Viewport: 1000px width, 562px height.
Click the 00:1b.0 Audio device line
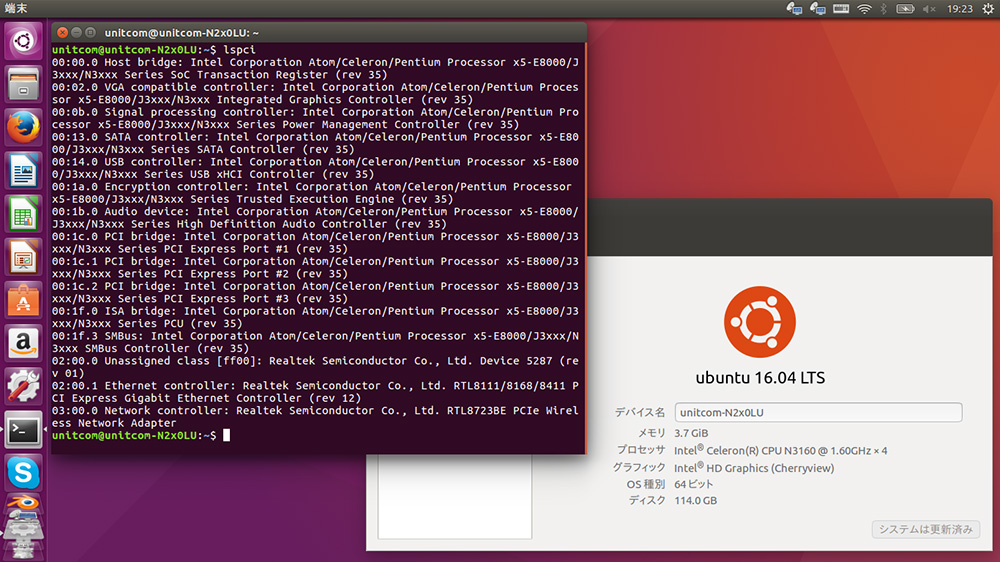pyautogui.click(x=315, y=218)
